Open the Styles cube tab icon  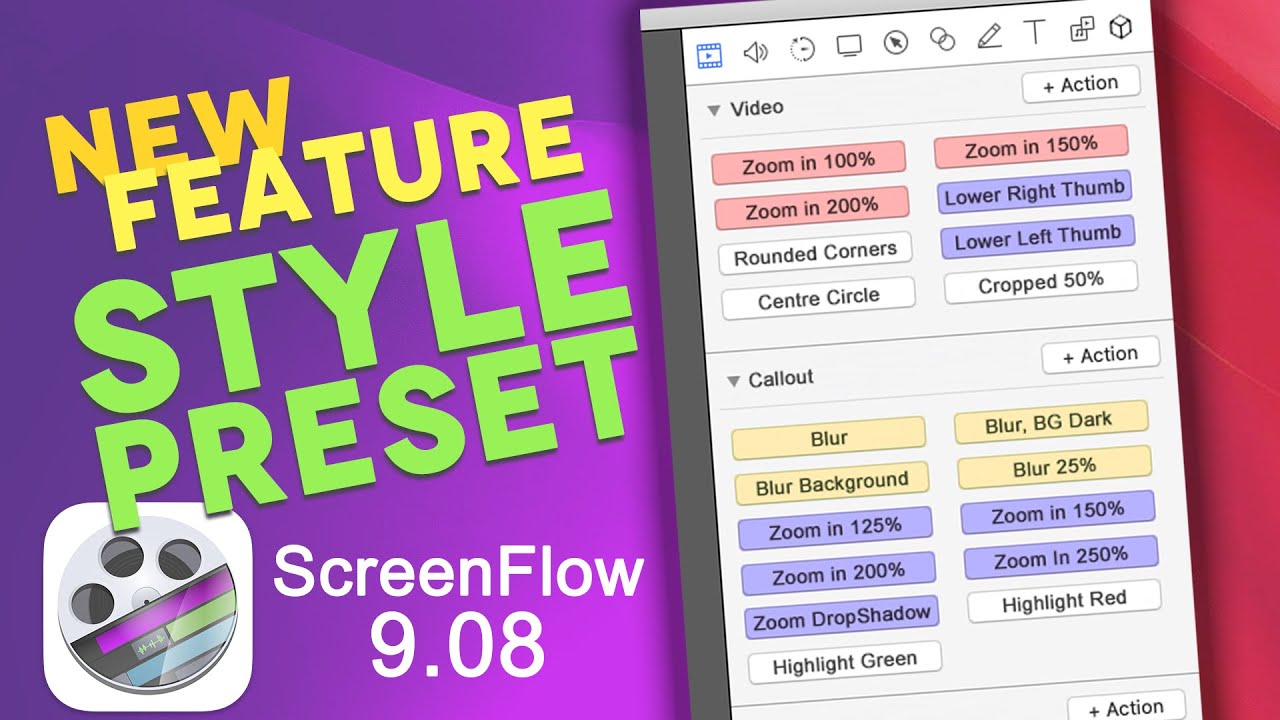(x=1122, y=27)
